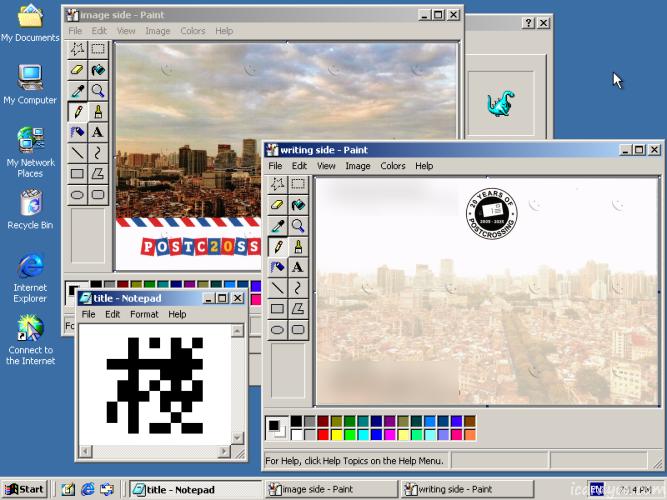
Task: Select the Curve tool in image side Paint
Action: [98, 153]
